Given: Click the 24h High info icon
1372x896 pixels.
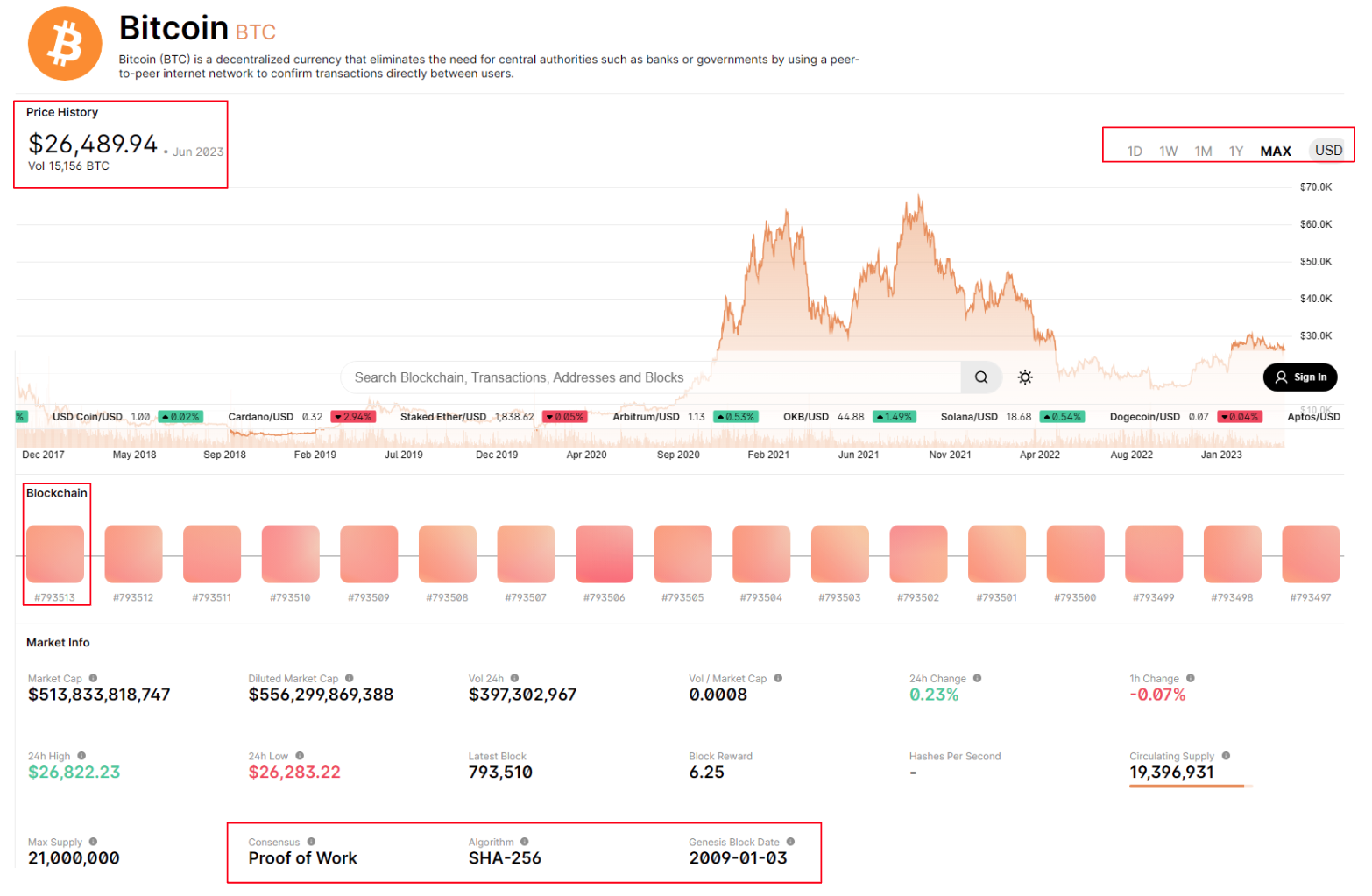Looking at the screenshot, I should 81,755.
